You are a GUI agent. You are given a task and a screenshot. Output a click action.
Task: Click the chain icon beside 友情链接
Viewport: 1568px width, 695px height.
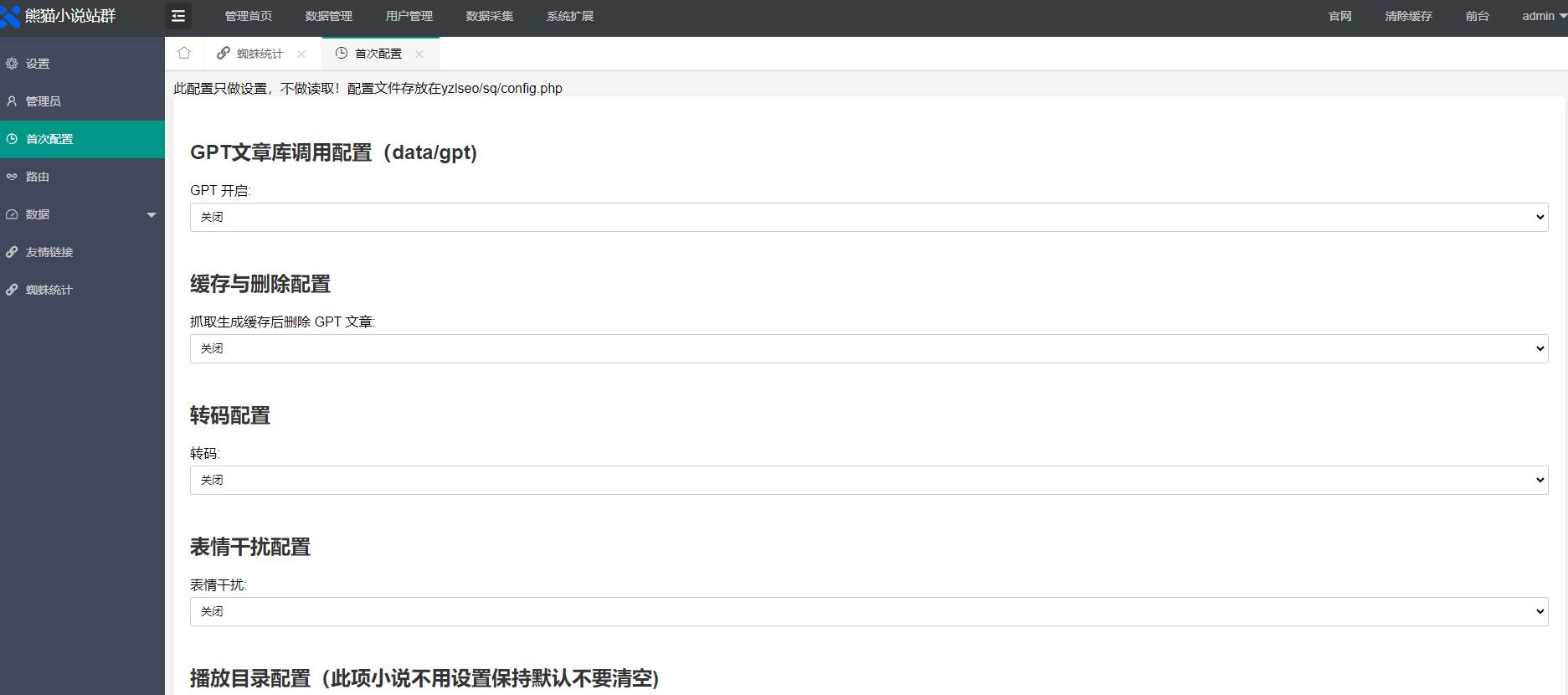(12, 252)
